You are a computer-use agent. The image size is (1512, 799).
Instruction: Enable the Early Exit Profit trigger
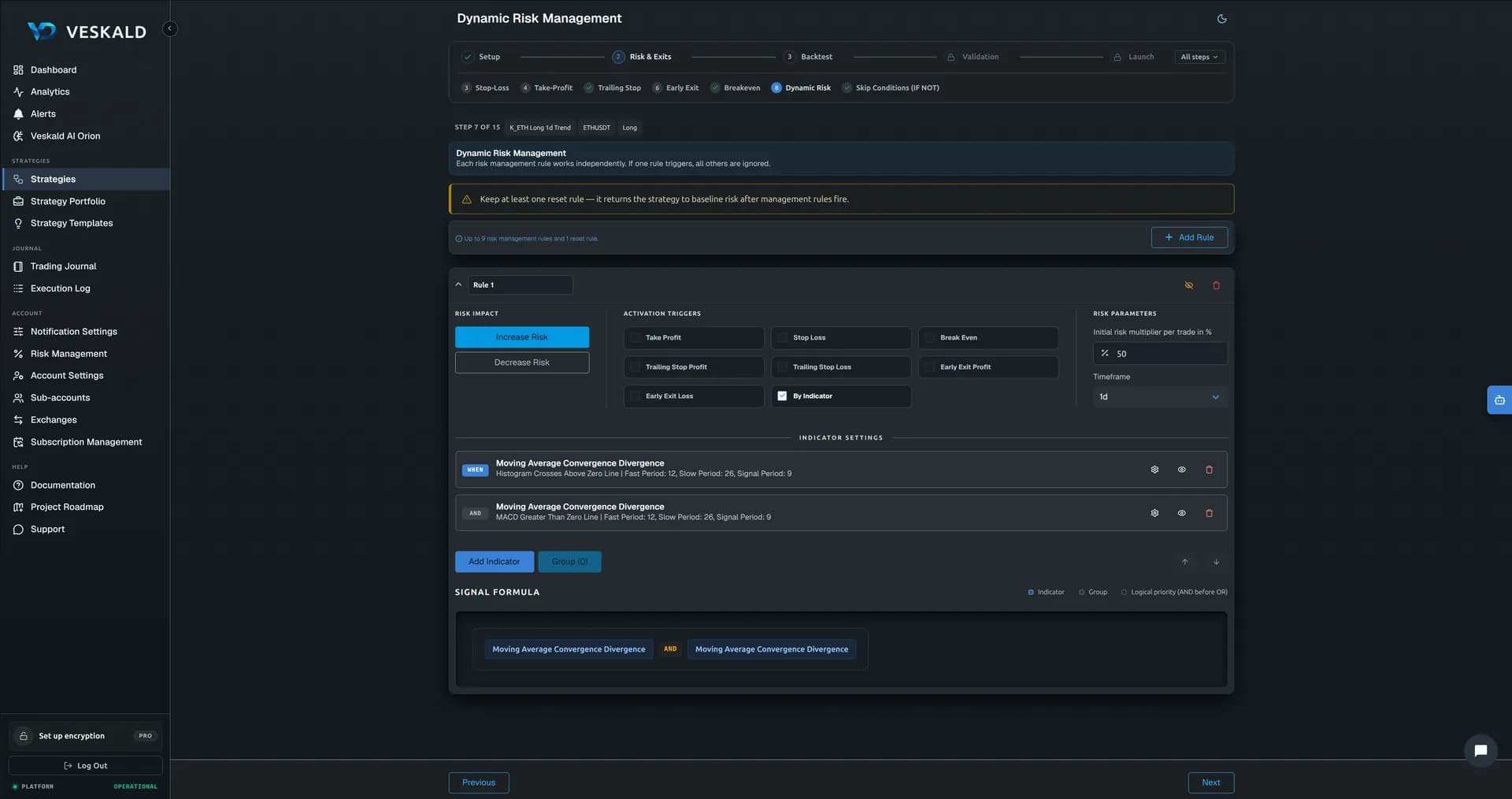pyautogui.click(x=988, y=367)
